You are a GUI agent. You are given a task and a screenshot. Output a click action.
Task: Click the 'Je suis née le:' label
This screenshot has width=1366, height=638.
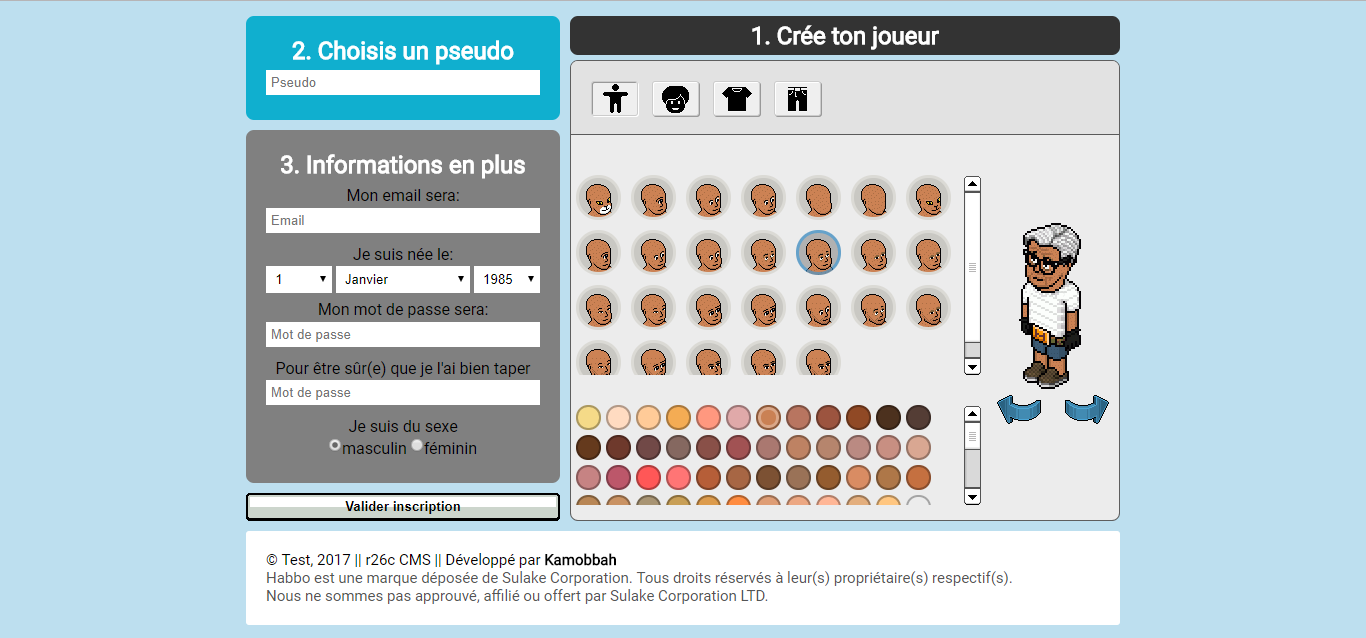click(403, 254)
